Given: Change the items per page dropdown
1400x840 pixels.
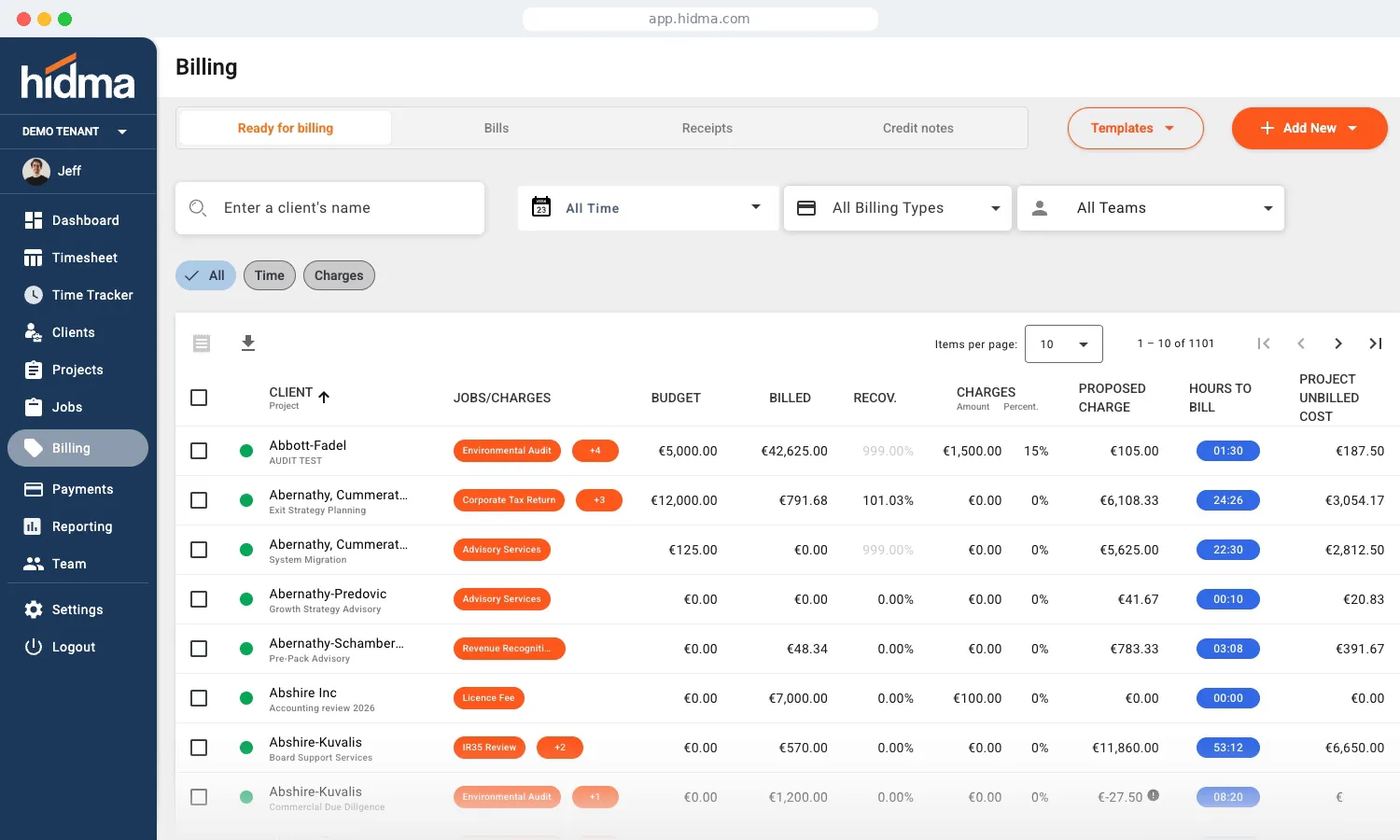Looking at the screenshot, I should (x=1064, y=343).
